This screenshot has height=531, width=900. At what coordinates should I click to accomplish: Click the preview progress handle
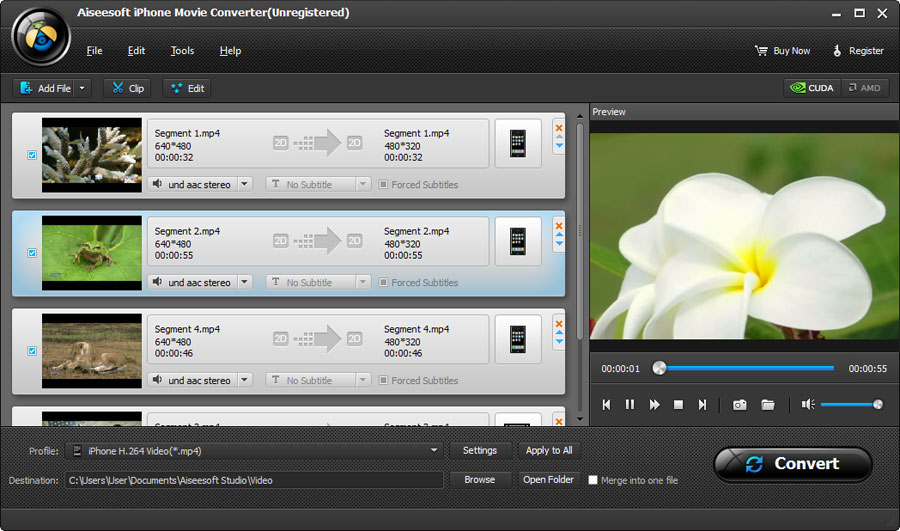(660, 369)
